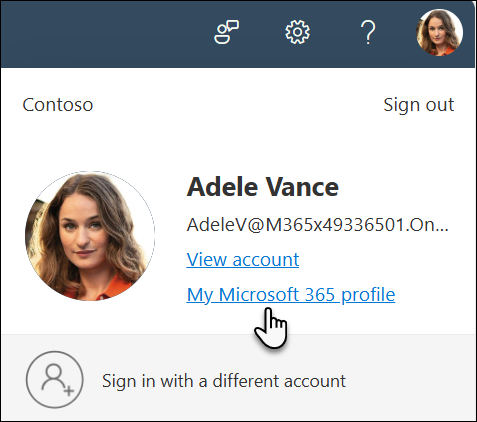Select Sign in with a different account
The image size is (477, 422).
click(224, 381)
